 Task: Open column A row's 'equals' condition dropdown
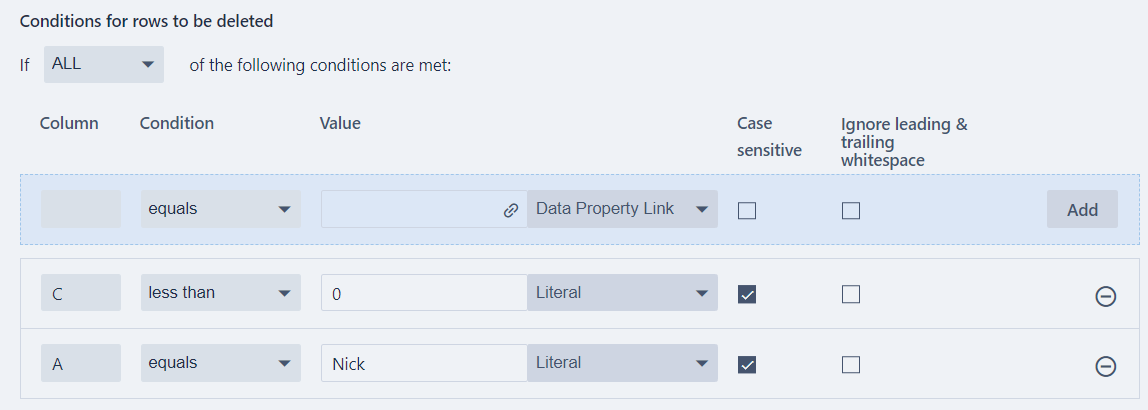tap(220, 363)
